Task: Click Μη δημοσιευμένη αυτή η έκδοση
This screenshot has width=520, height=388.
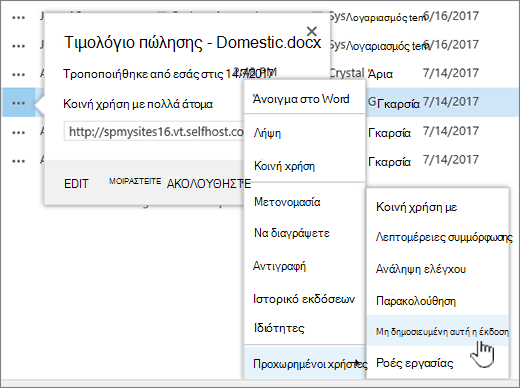Action: [x=438, y=331]
